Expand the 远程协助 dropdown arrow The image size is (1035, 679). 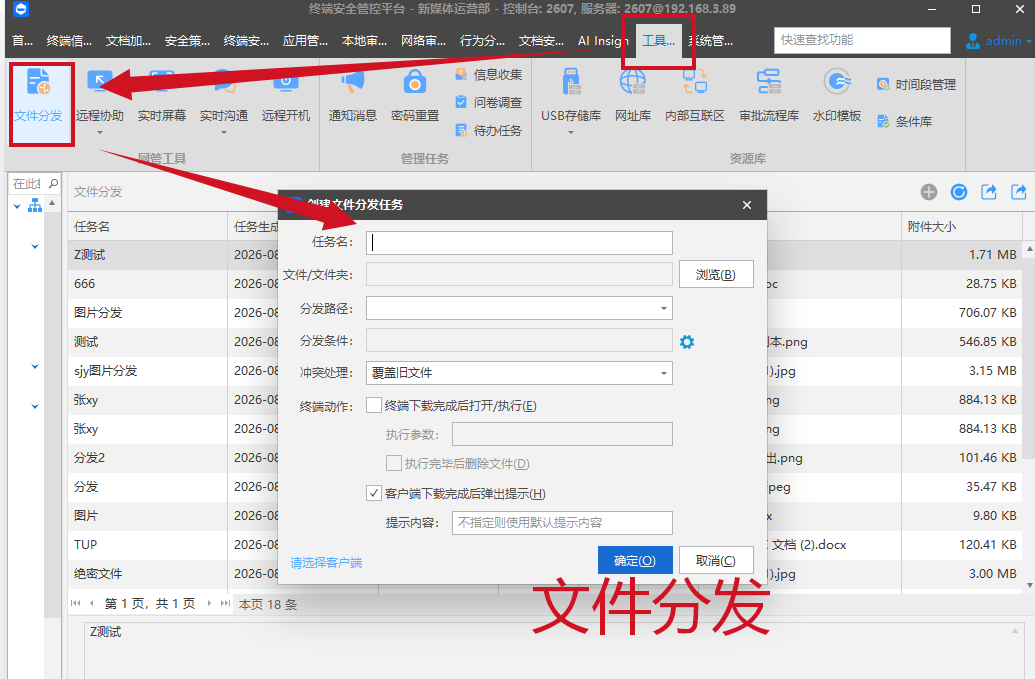coord(100,133)
